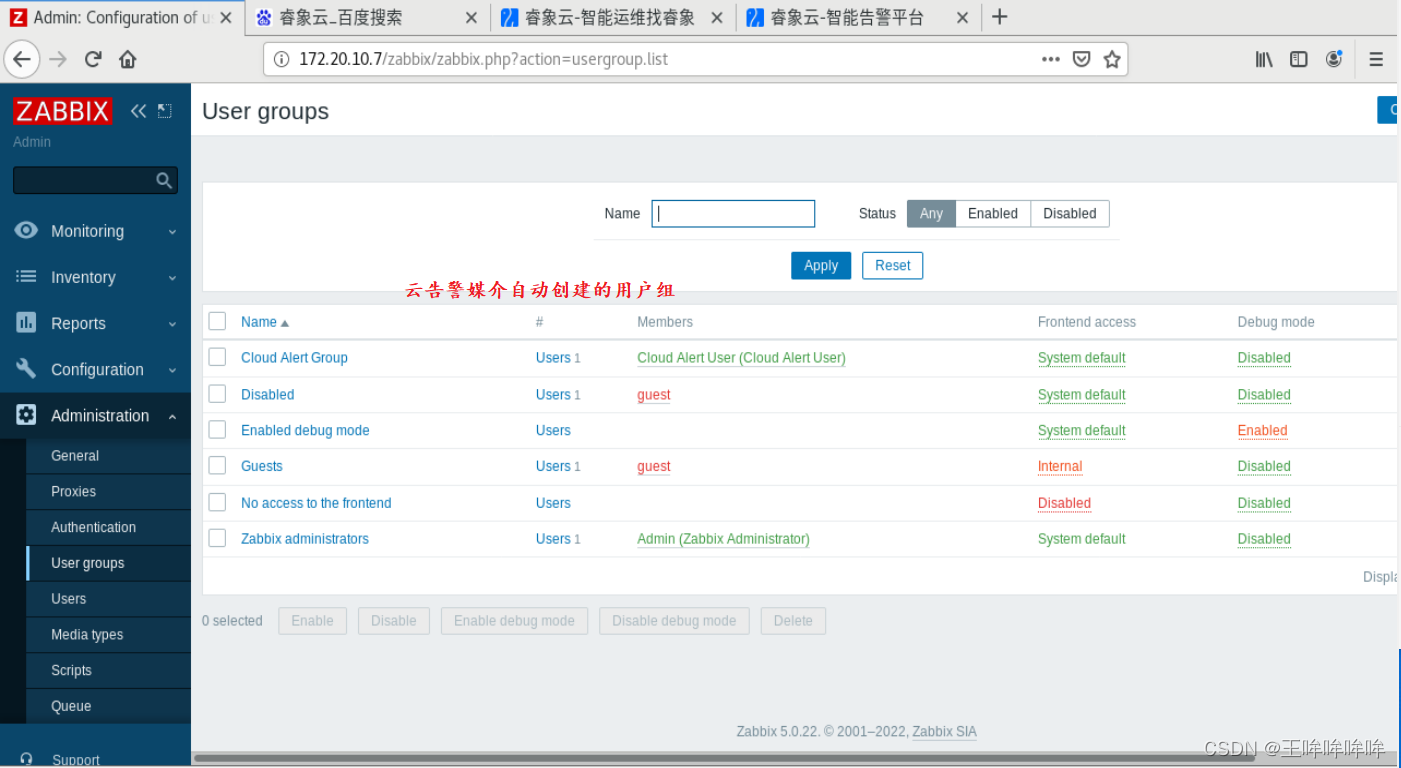1401x768 pixels.
Task: Open the Firefox hamburger menu
Action: coord(1376,59)
